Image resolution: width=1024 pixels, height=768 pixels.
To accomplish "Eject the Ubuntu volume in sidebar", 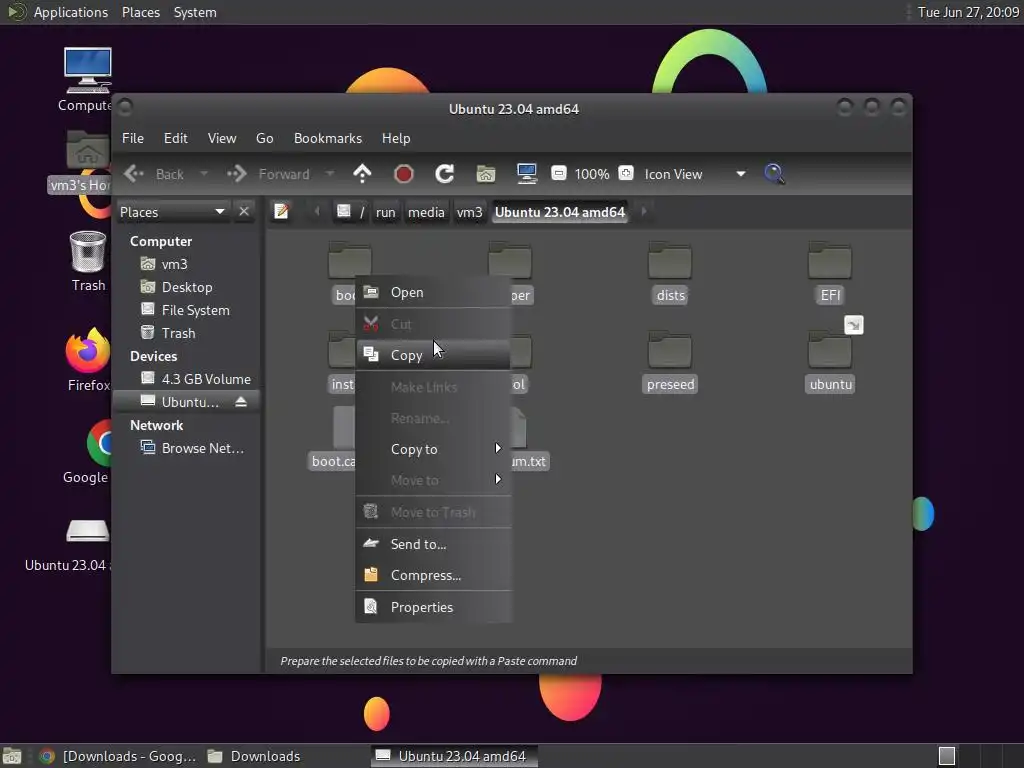I will 241,402.
